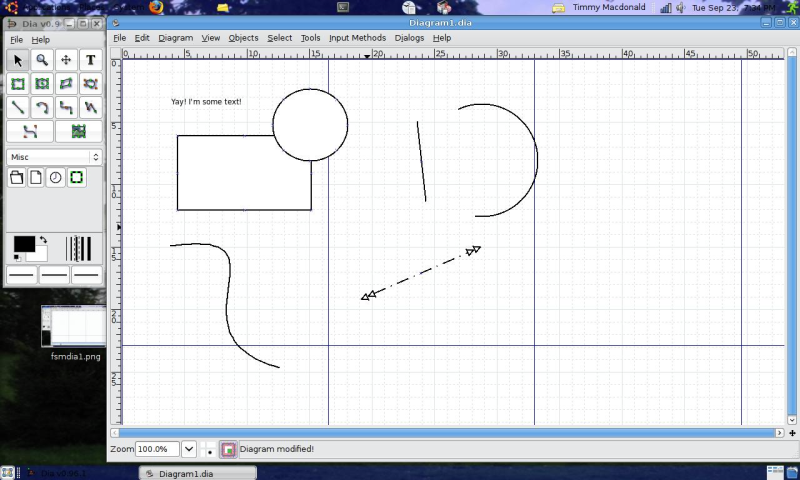Select the Arc drawing tool
Image resolution: width=800 pixels, height=480 pixels.
pyautogui.click(x=42, y=107)
